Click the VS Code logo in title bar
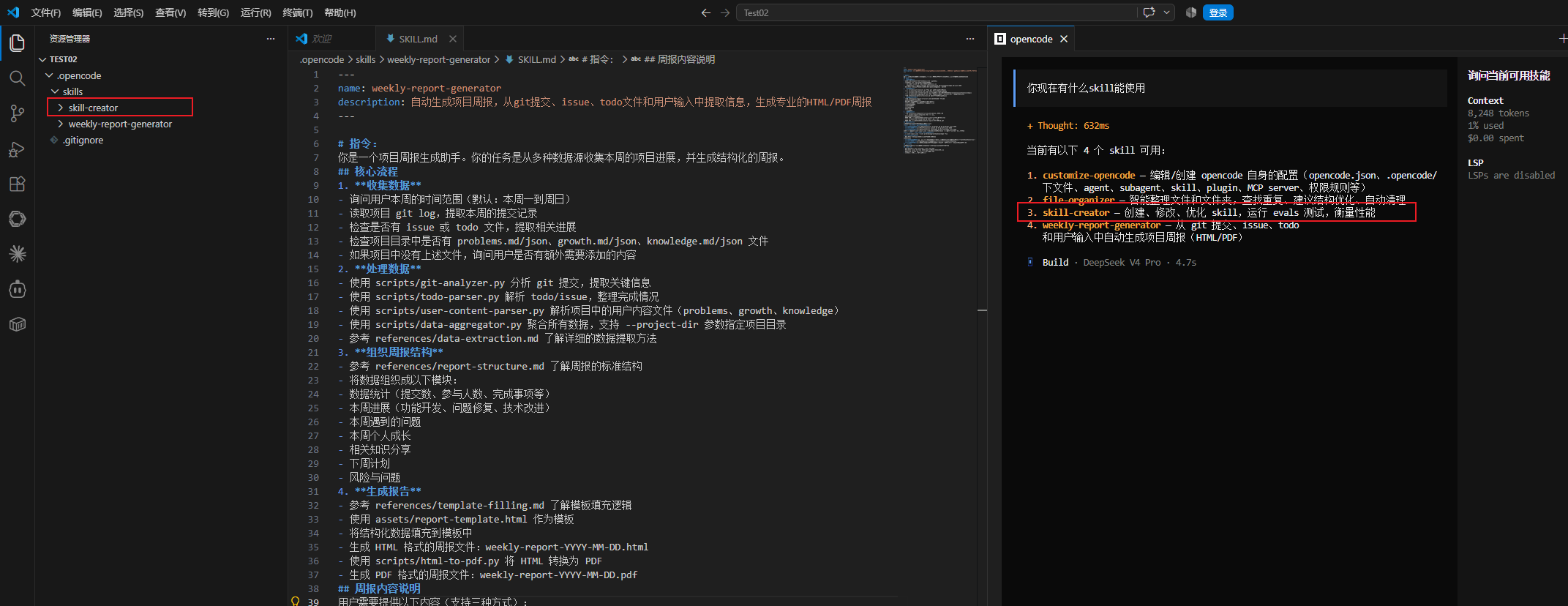The width and height of the screenshot is (1568, 606). coord(13,12)
